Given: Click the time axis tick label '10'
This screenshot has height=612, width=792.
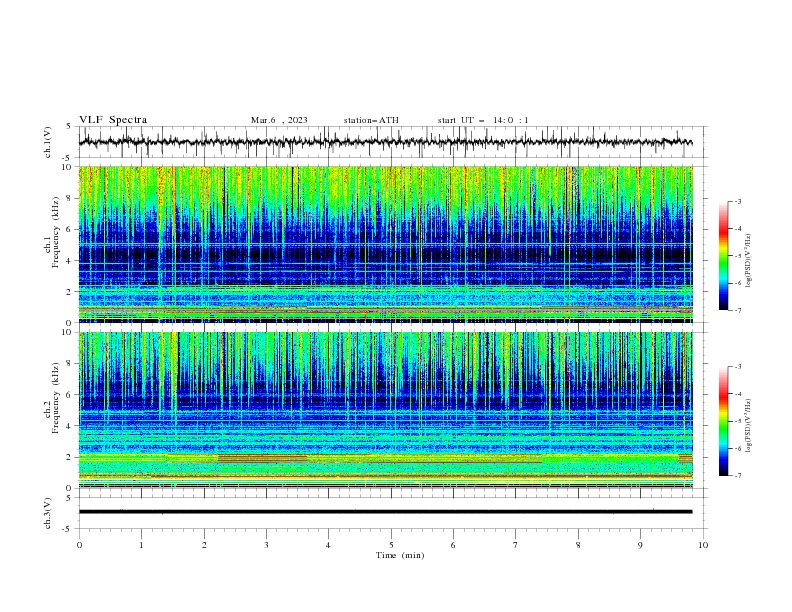Looking at the screenshot, I should pyautogui.click(x=703, y=545).
